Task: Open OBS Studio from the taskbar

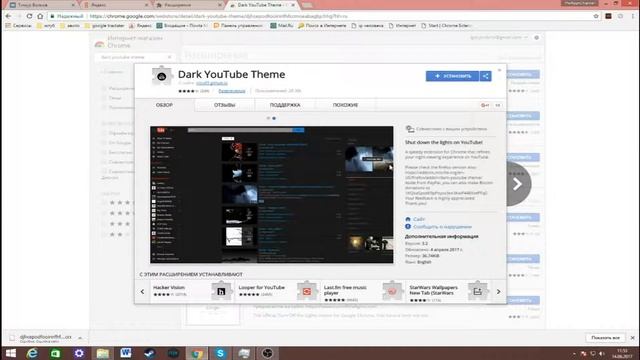Action: point(267,353)
